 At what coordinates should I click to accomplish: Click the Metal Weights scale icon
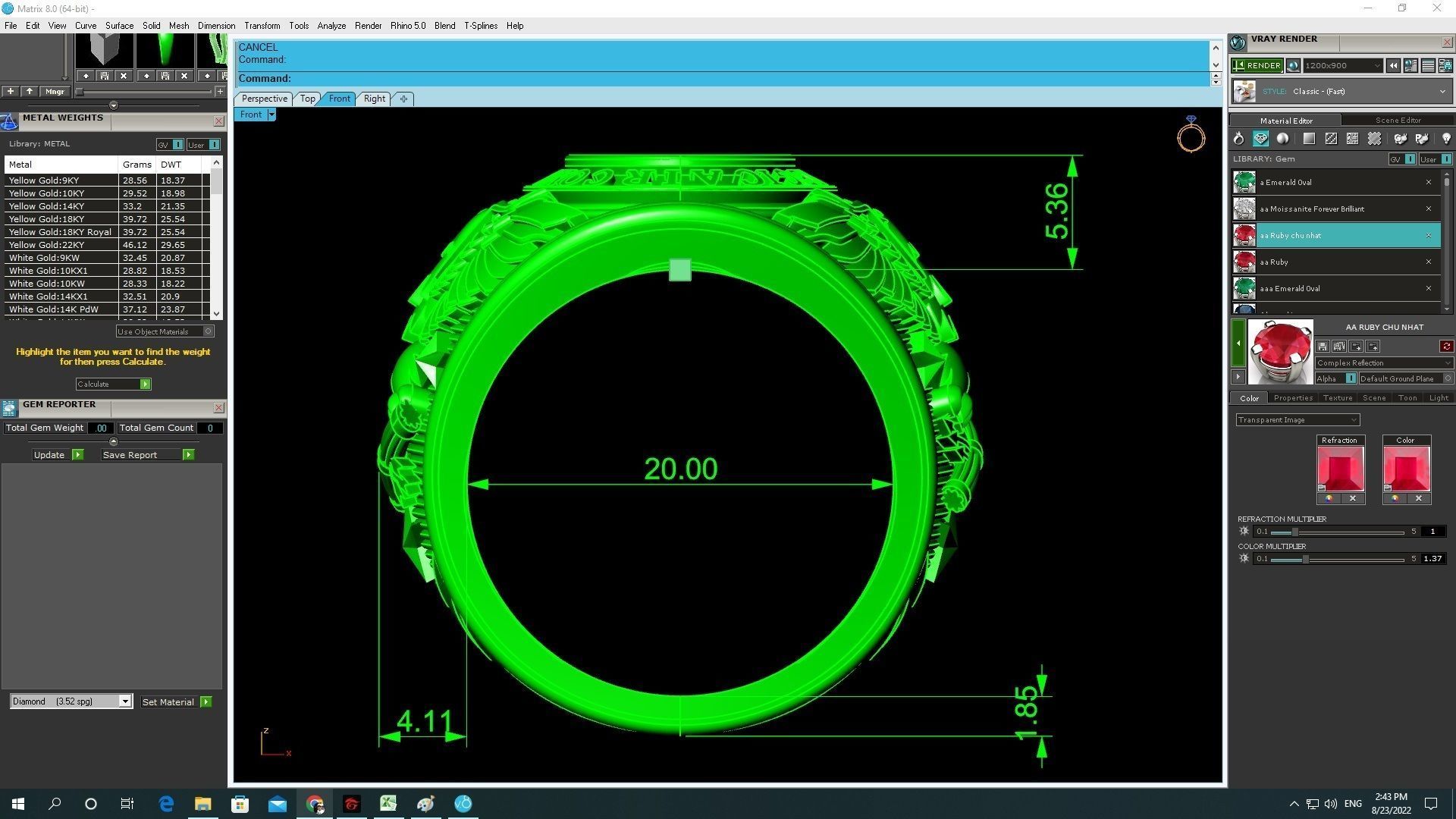click(9, 121)
